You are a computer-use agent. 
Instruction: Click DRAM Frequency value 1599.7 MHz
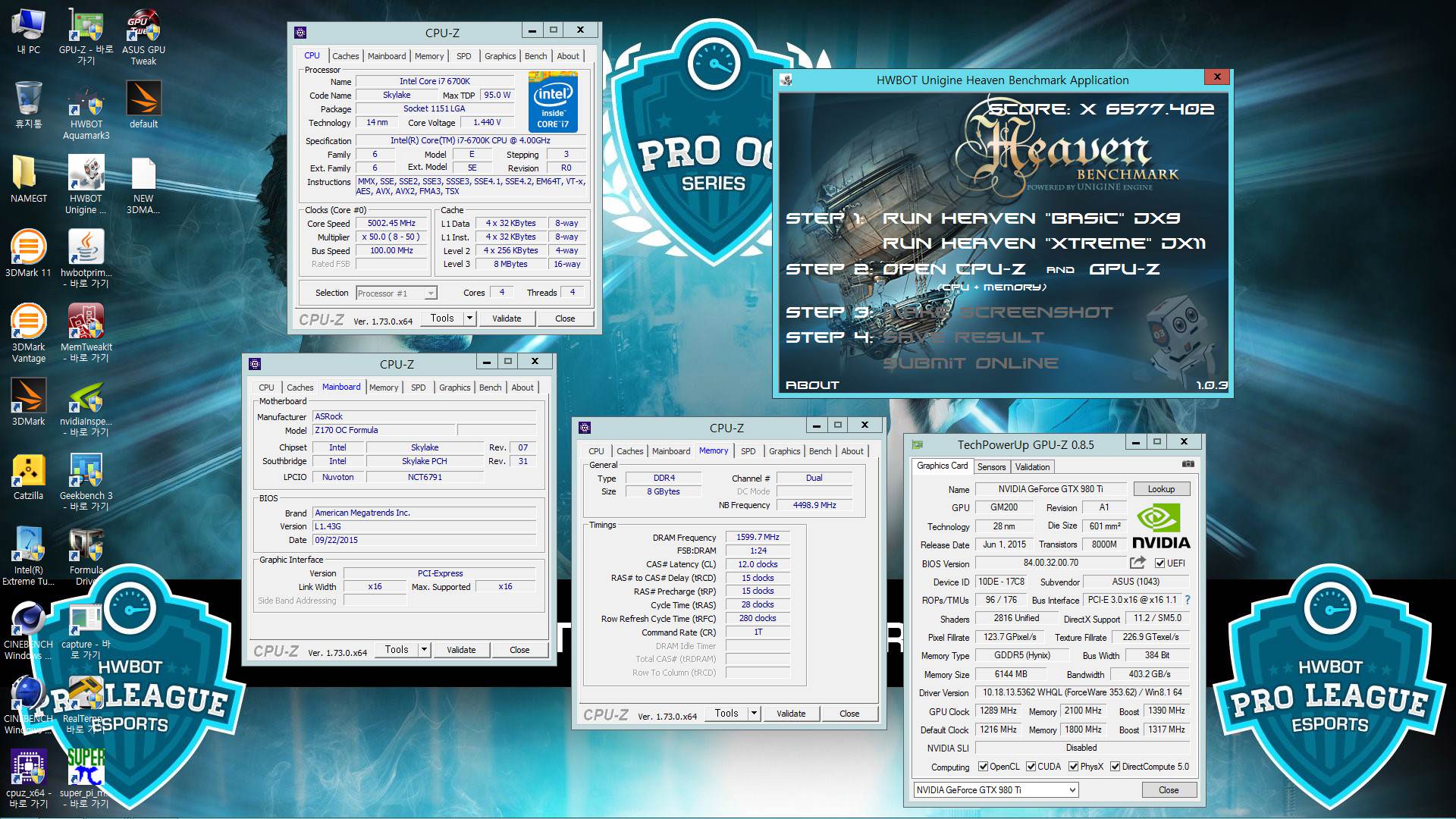tap(758, 537)
